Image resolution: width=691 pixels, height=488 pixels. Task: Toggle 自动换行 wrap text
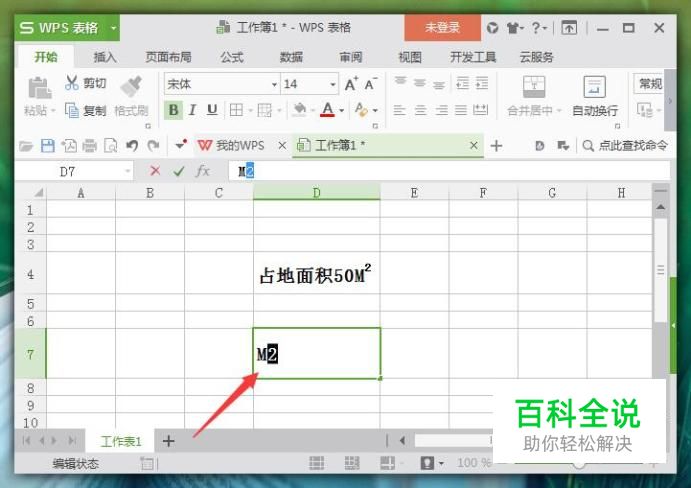(x=594, y=96)
